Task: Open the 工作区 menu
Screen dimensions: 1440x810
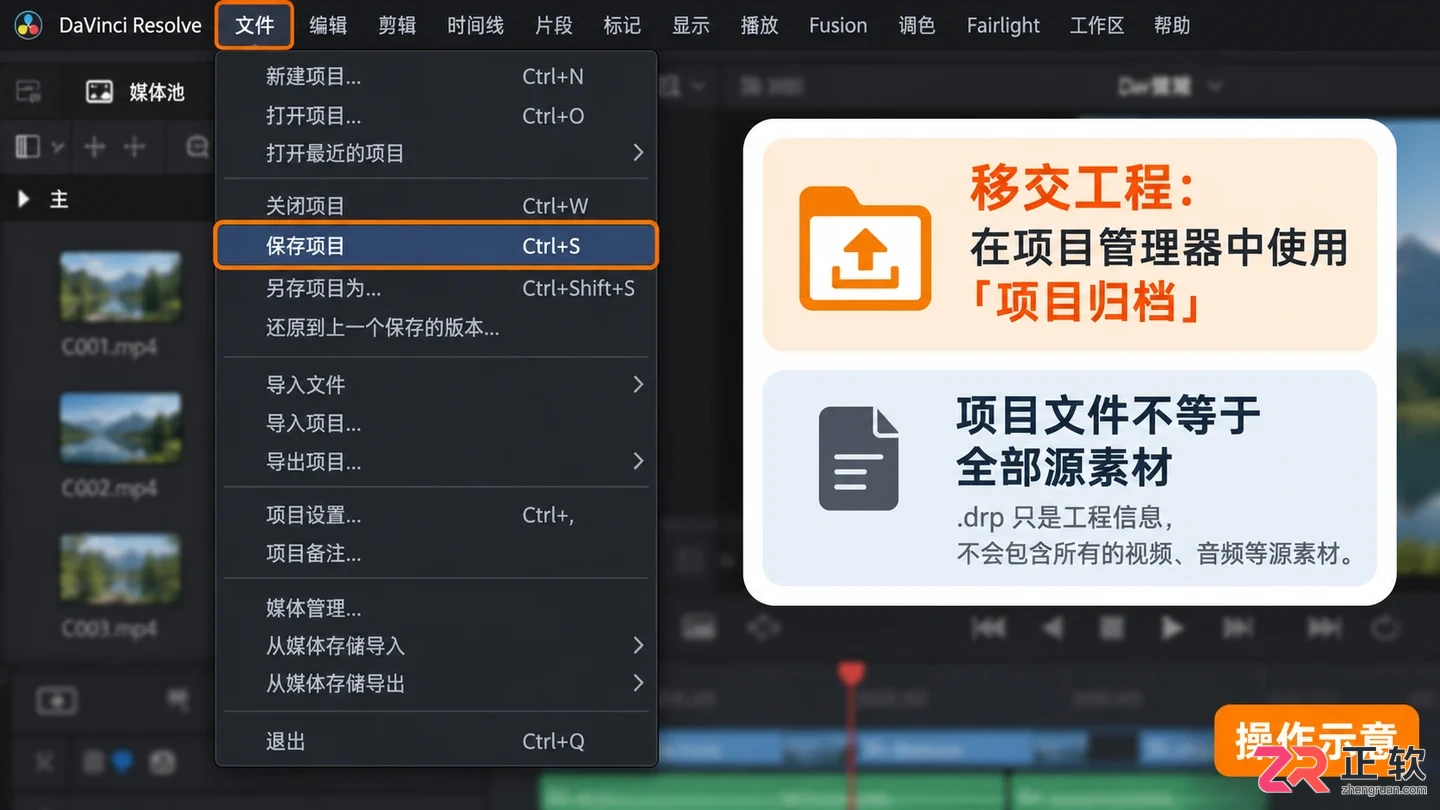Action: [1097, 25]
